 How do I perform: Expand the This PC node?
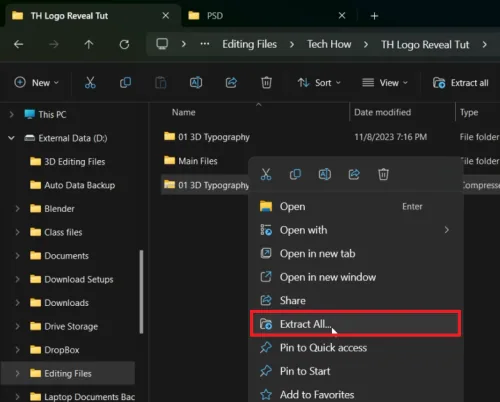(11, 114)
